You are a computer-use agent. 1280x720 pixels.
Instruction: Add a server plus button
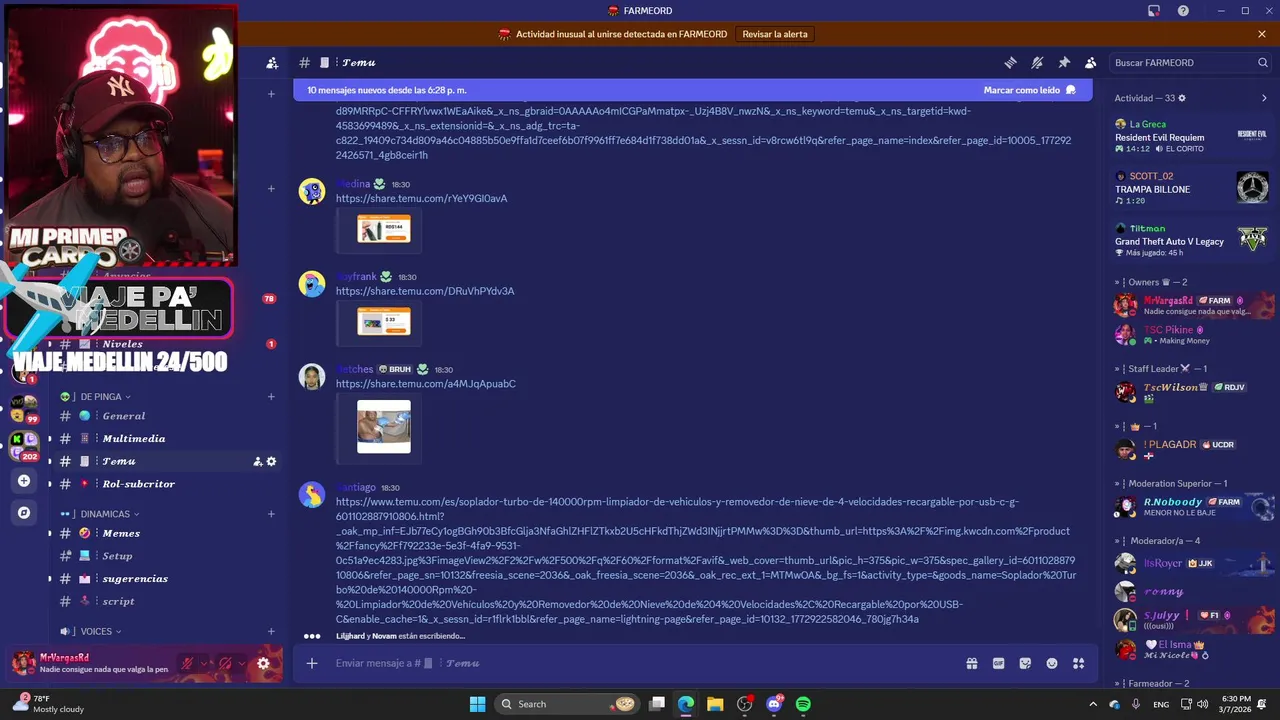(24, 481)
